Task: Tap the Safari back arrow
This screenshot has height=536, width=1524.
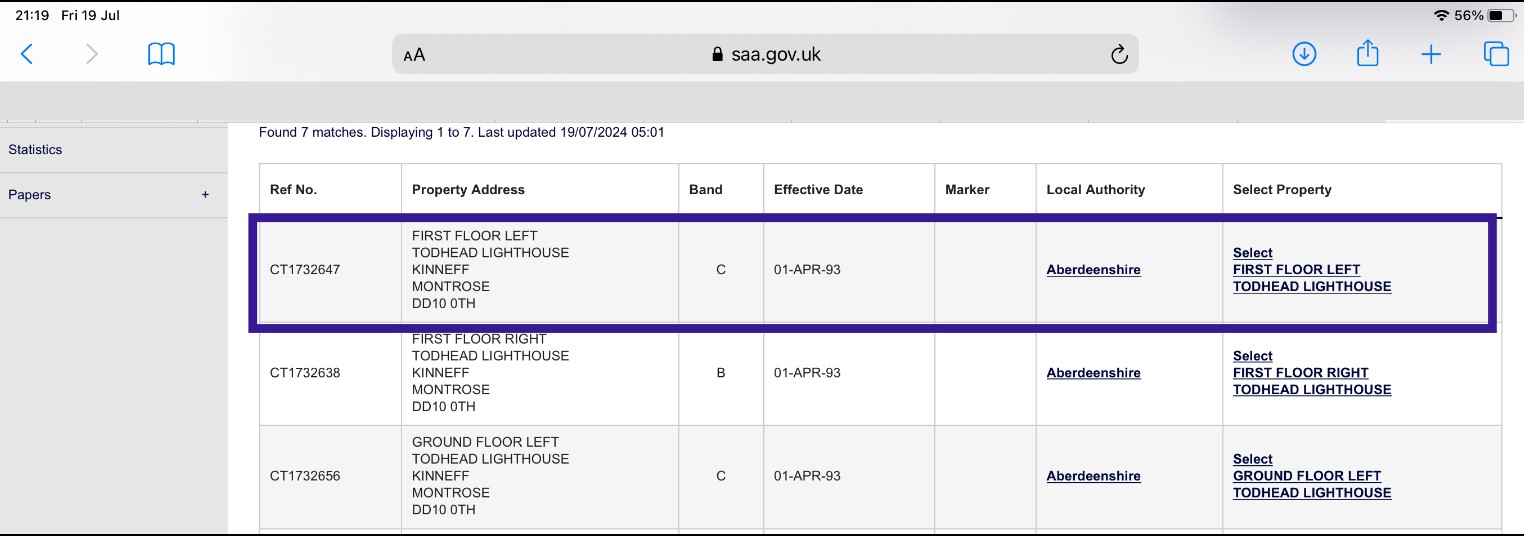Action: (x=27, y=54)
